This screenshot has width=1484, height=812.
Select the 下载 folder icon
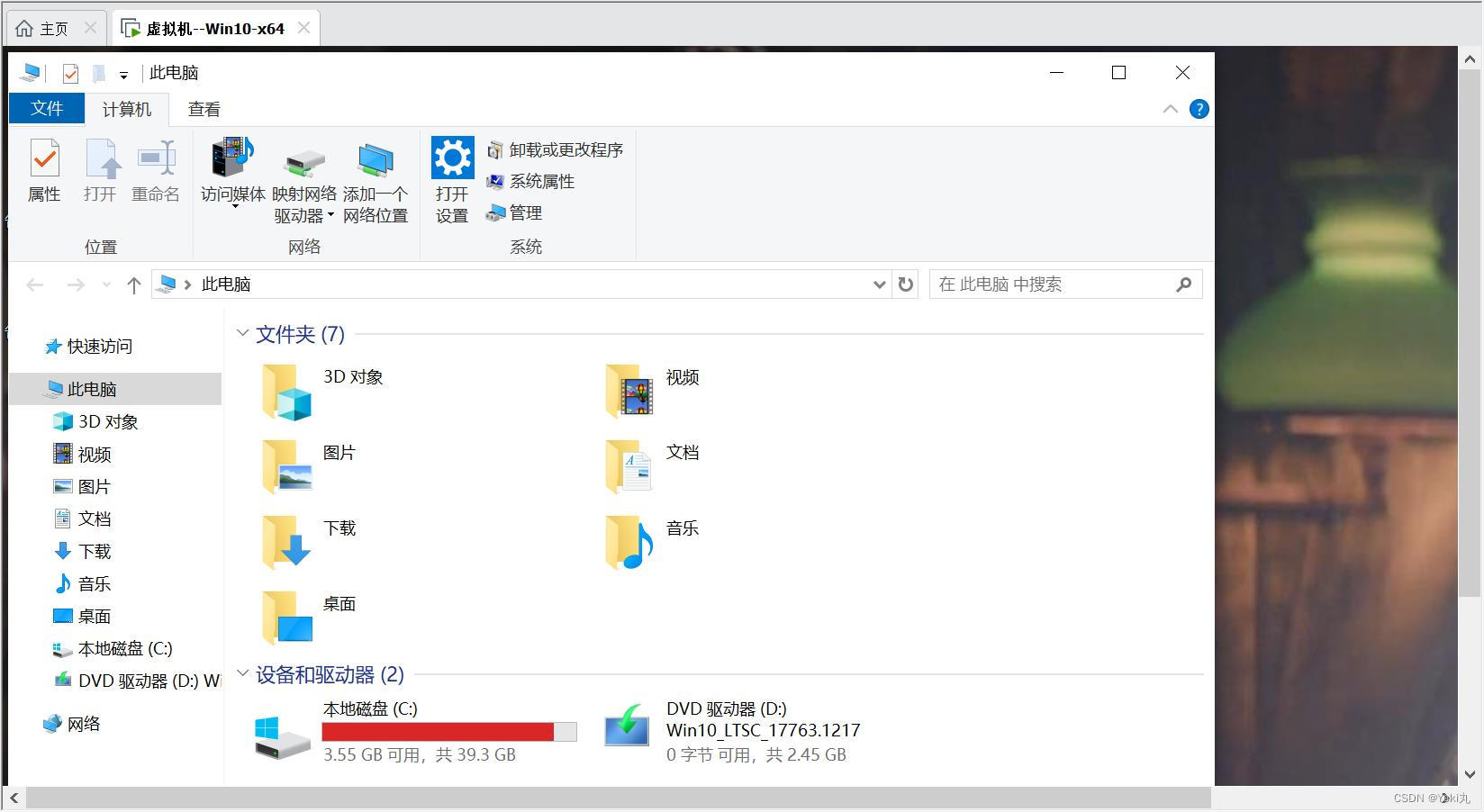(286, 542)
